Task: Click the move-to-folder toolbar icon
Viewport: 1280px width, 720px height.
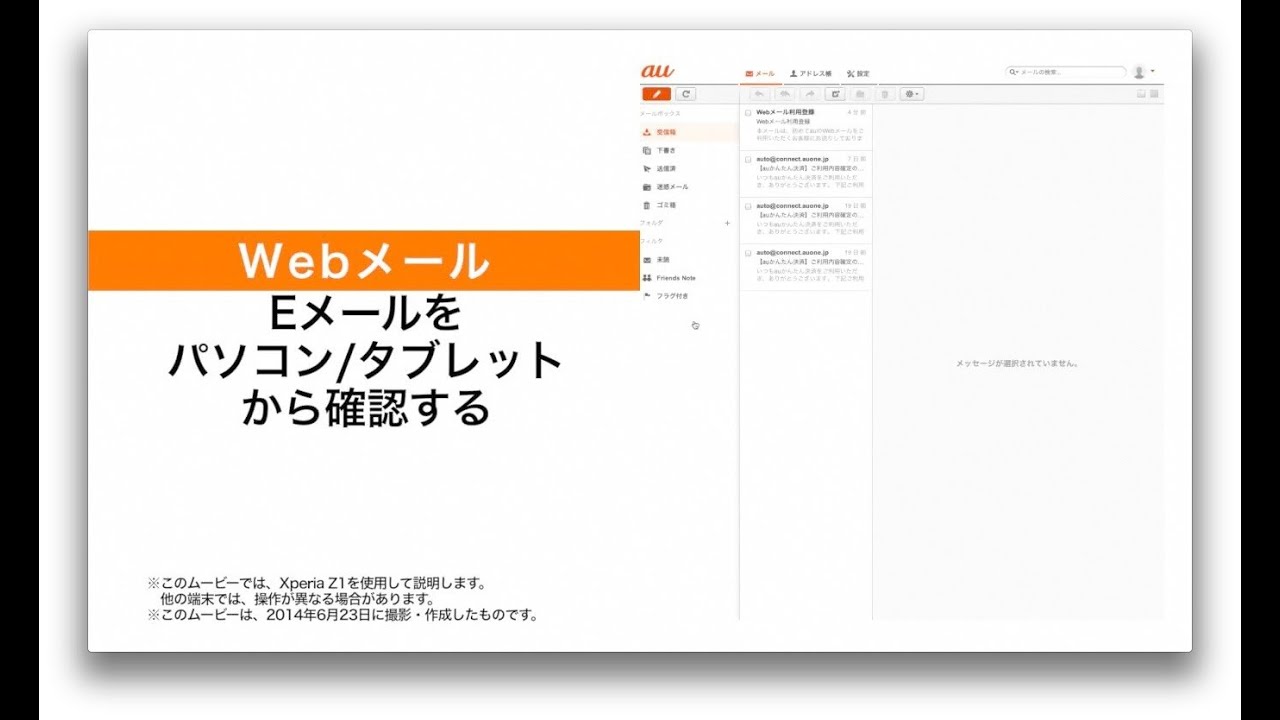Action: pyautogui.click(x=860, y=94)
